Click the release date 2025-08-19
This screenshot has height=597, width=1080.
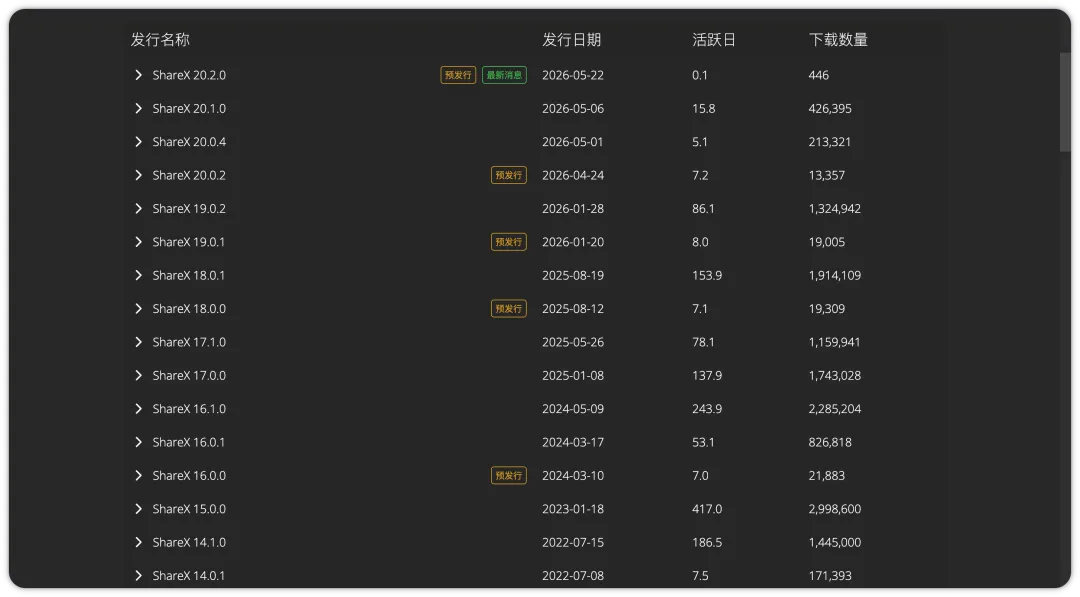pyautogui.click(x=573, y=275)
